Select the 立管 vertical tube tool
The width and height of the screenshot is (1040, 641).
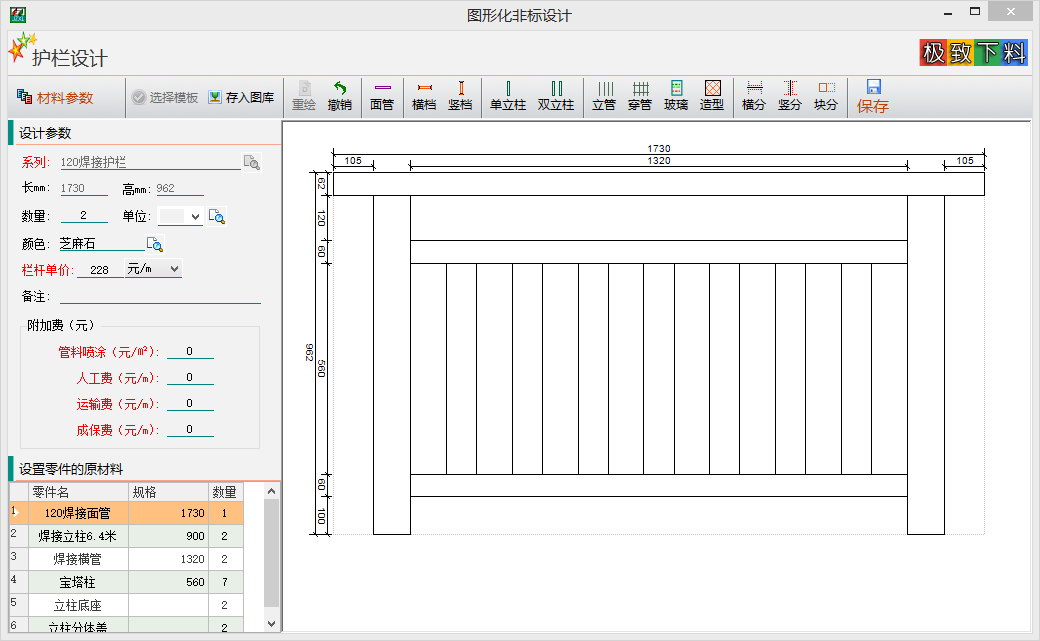604,97
